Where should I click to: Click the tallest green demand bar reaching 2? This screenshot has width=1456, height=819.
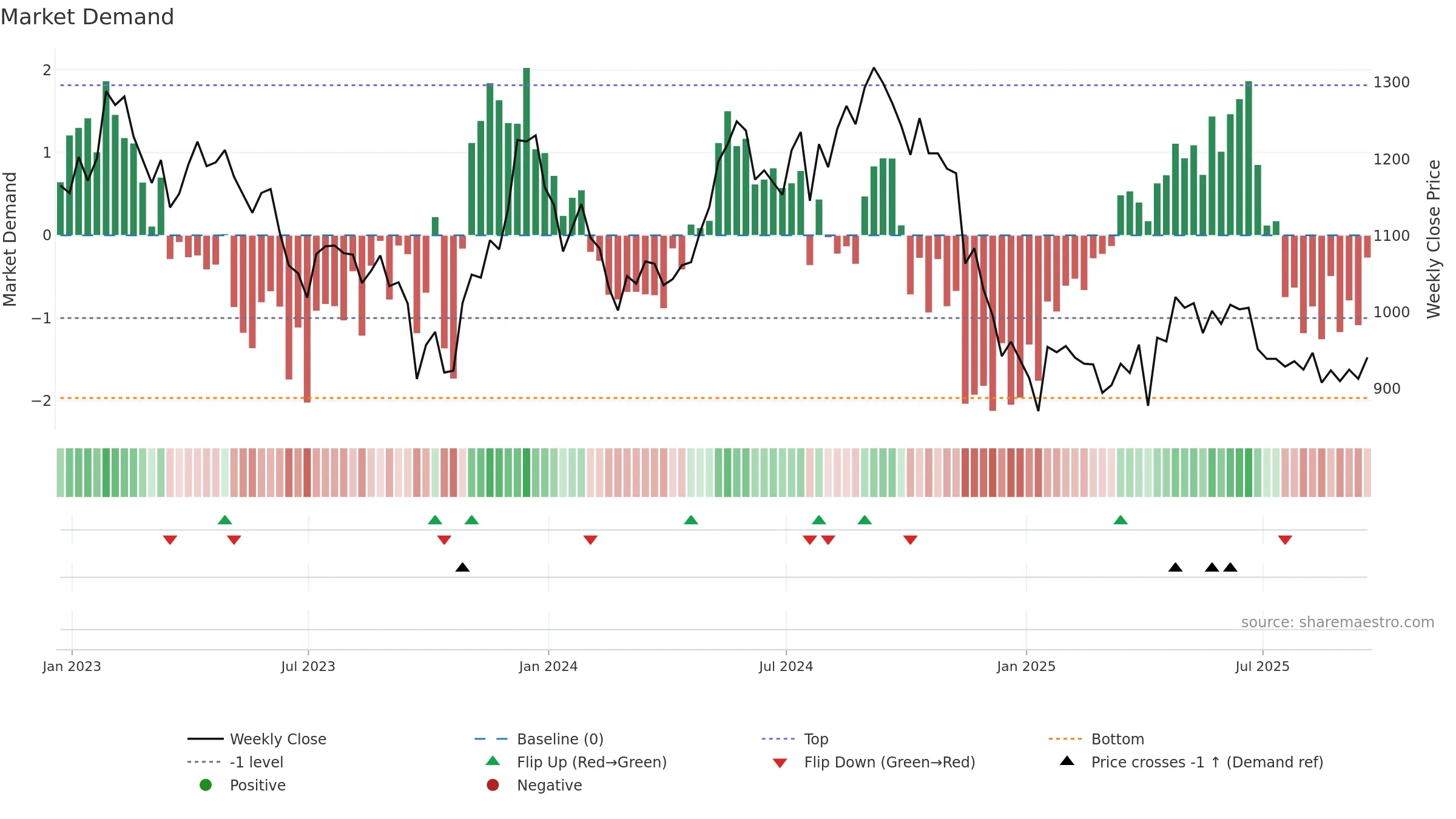[527, 152]
